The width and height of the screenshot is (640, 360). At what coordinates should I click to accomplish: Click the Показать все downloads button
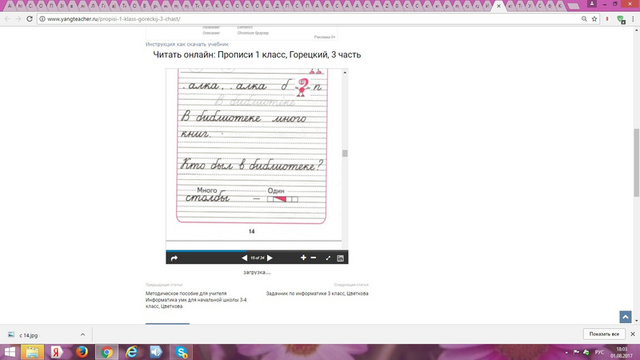click(604, 334)
